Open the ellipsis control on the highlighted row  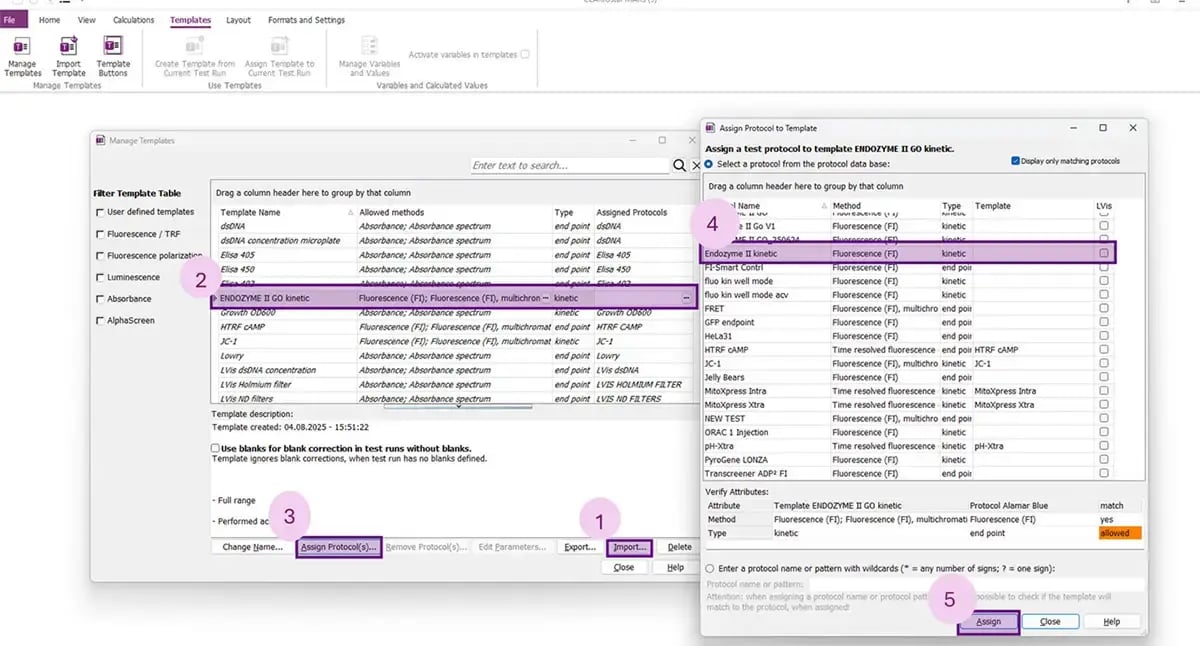tap(685, 297)
